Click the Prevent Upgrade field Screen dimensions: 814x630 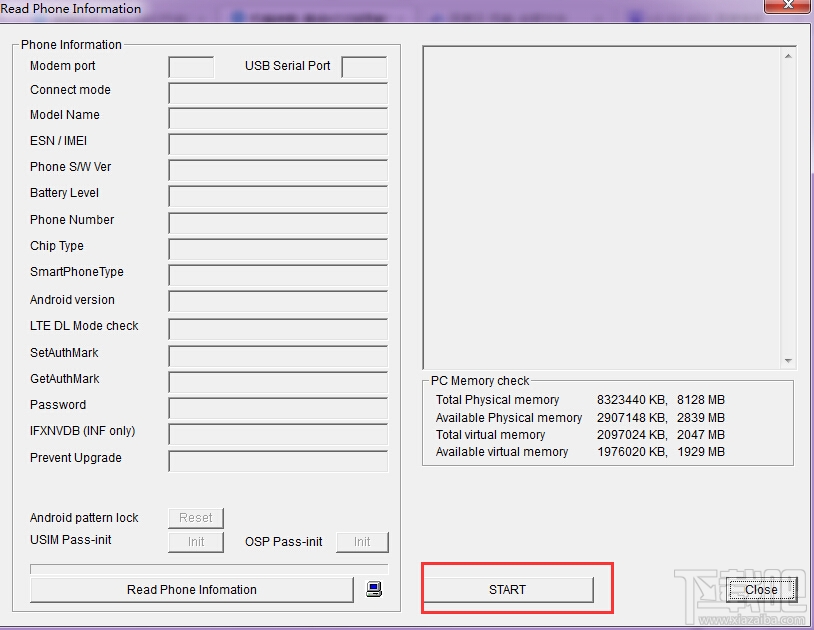click(278, 461)
